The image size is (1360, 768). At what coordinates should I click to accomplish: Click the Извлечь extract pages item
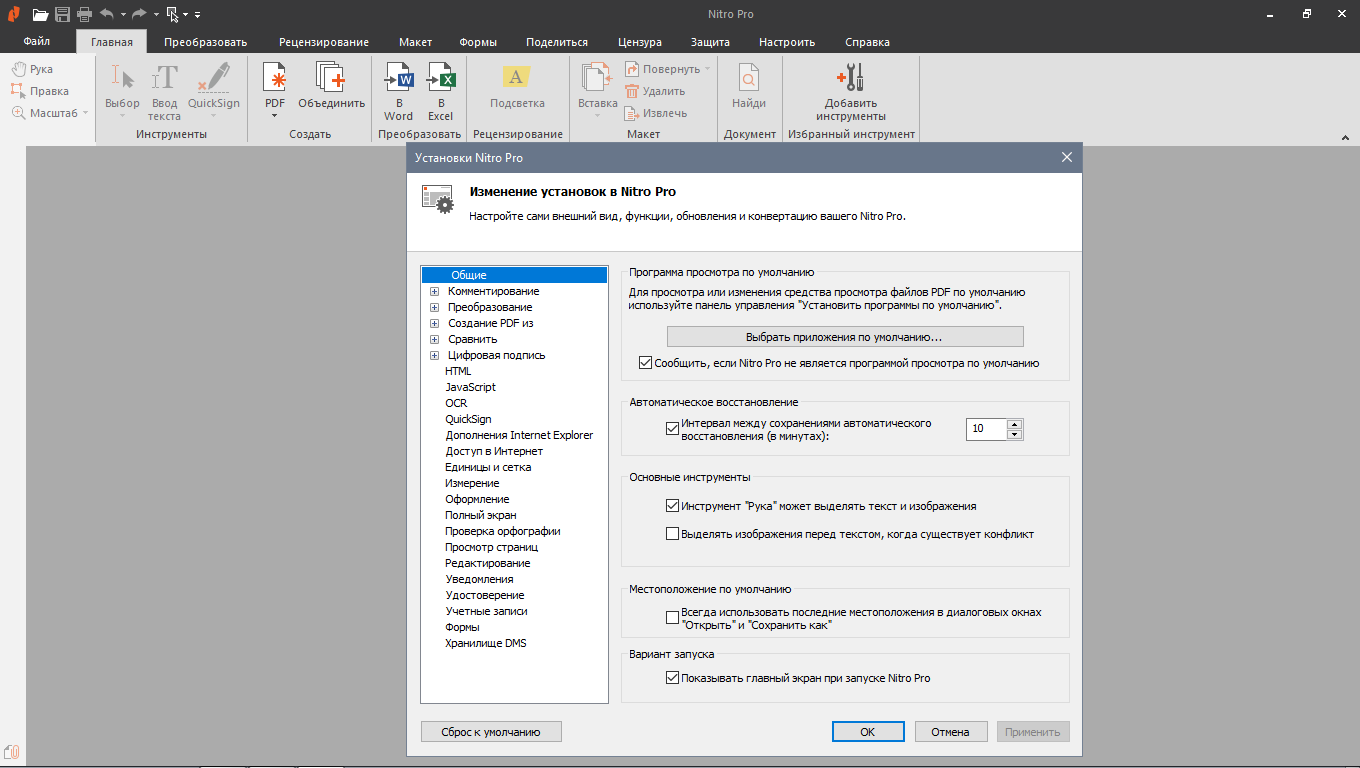[656, 113]
